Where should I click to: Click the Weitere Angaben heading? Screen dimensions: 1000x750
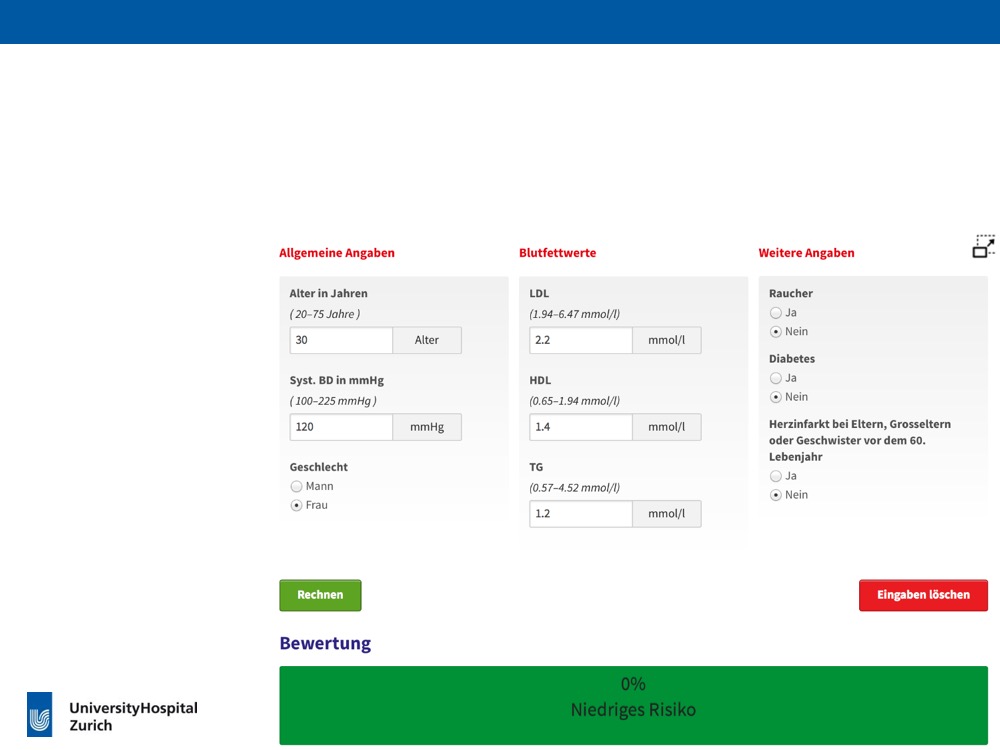point(806,253)
